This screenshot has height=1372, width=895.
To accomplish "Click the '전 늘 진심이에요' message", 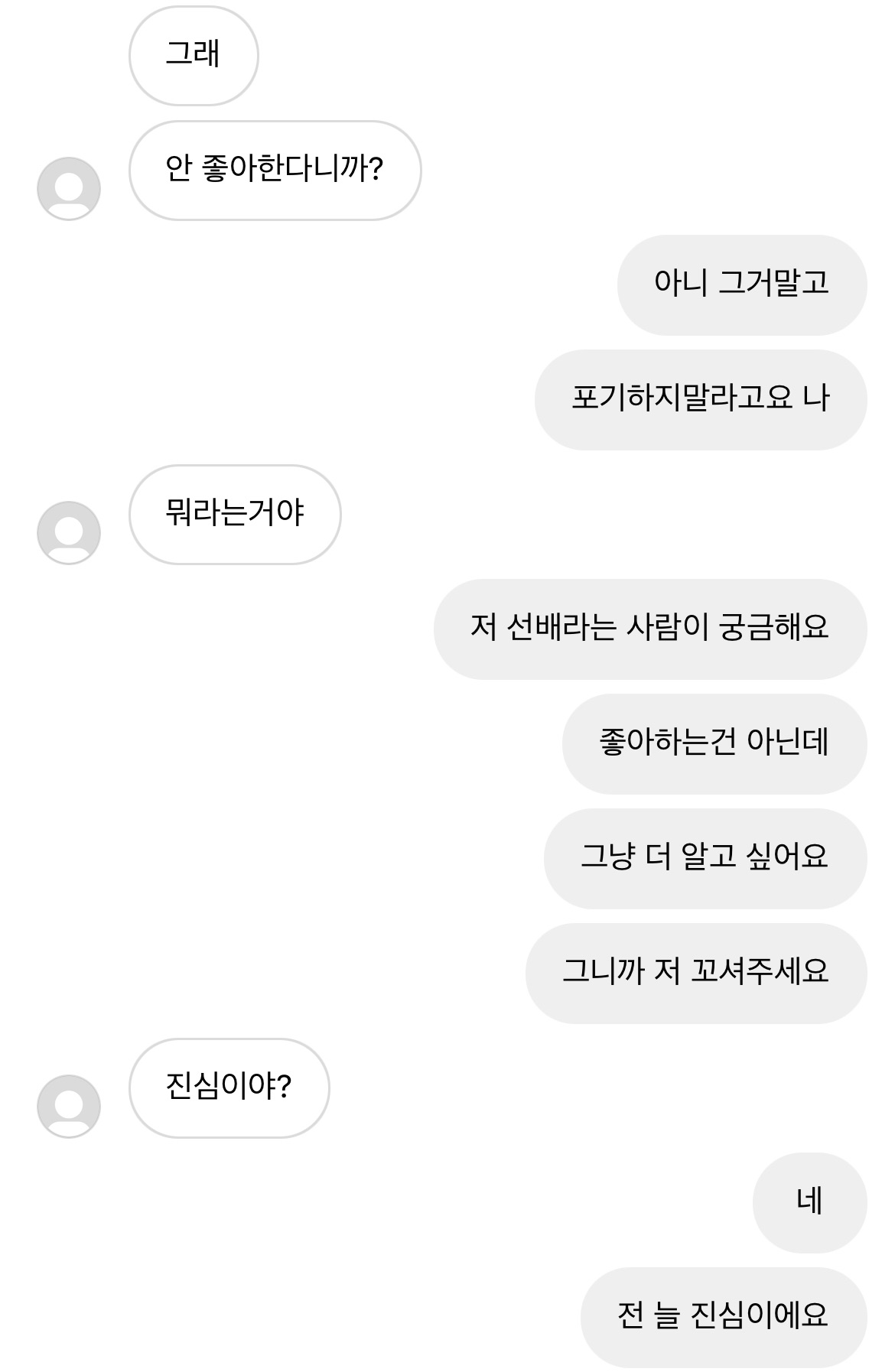I will pos(723,1317).
